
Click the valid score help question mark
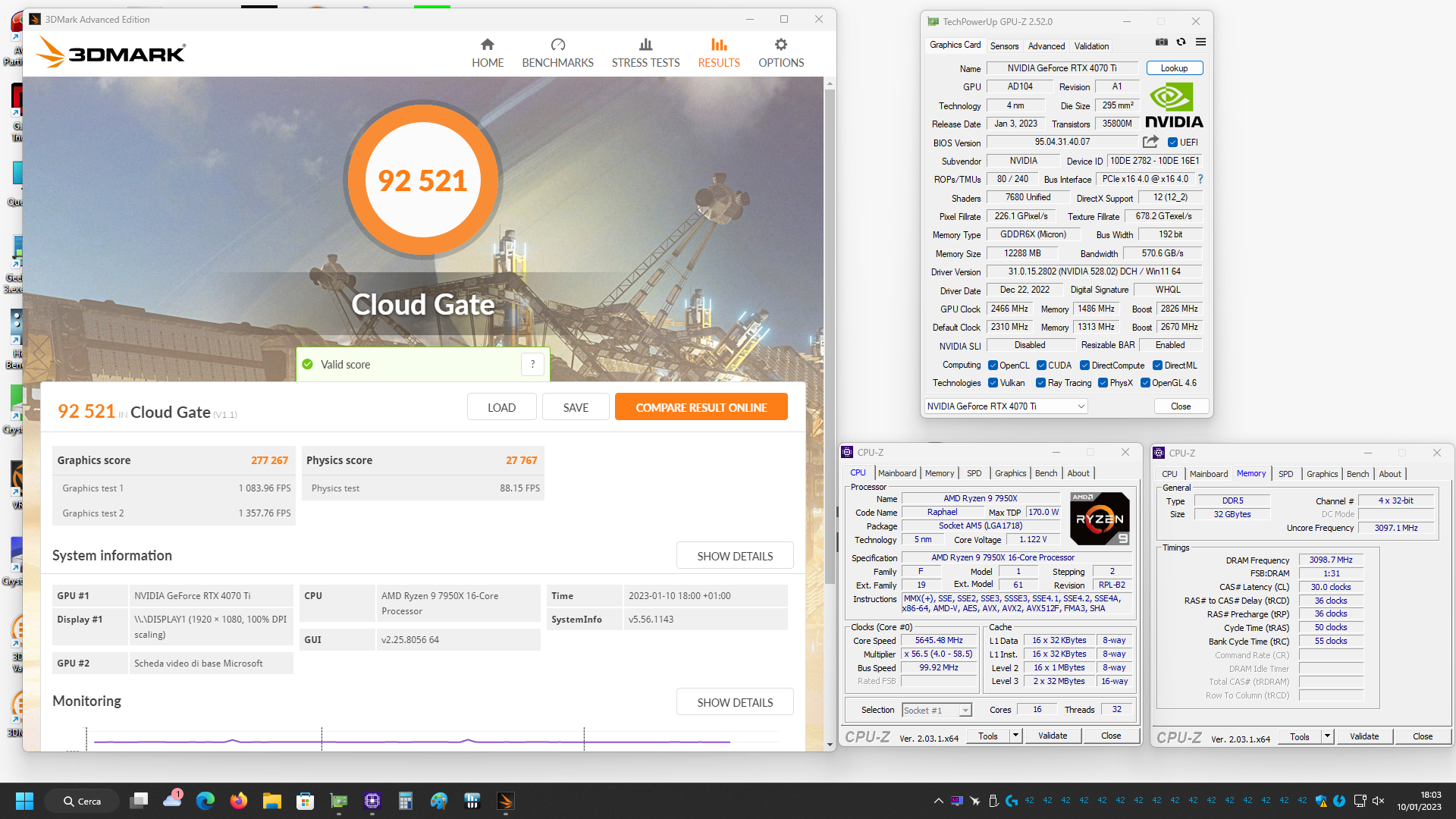(x=532, y=364)
